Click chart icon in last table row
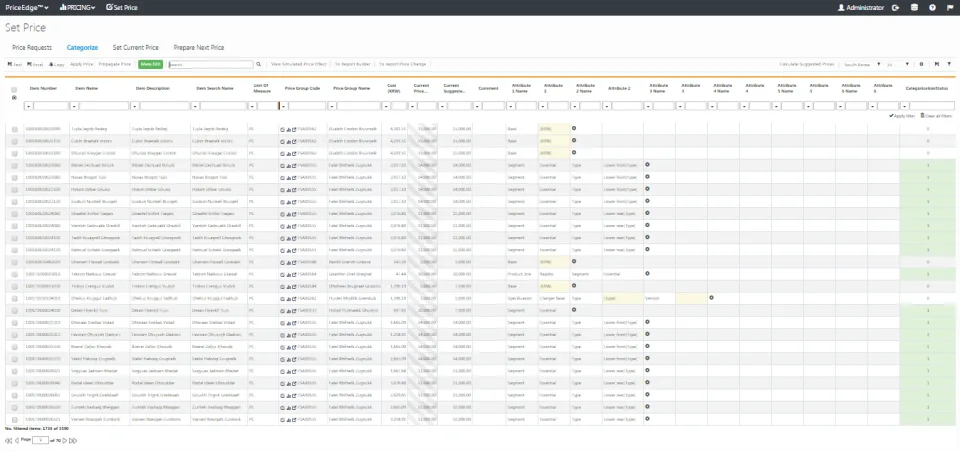The image size is (960, 452). click(x=288, y=420)
